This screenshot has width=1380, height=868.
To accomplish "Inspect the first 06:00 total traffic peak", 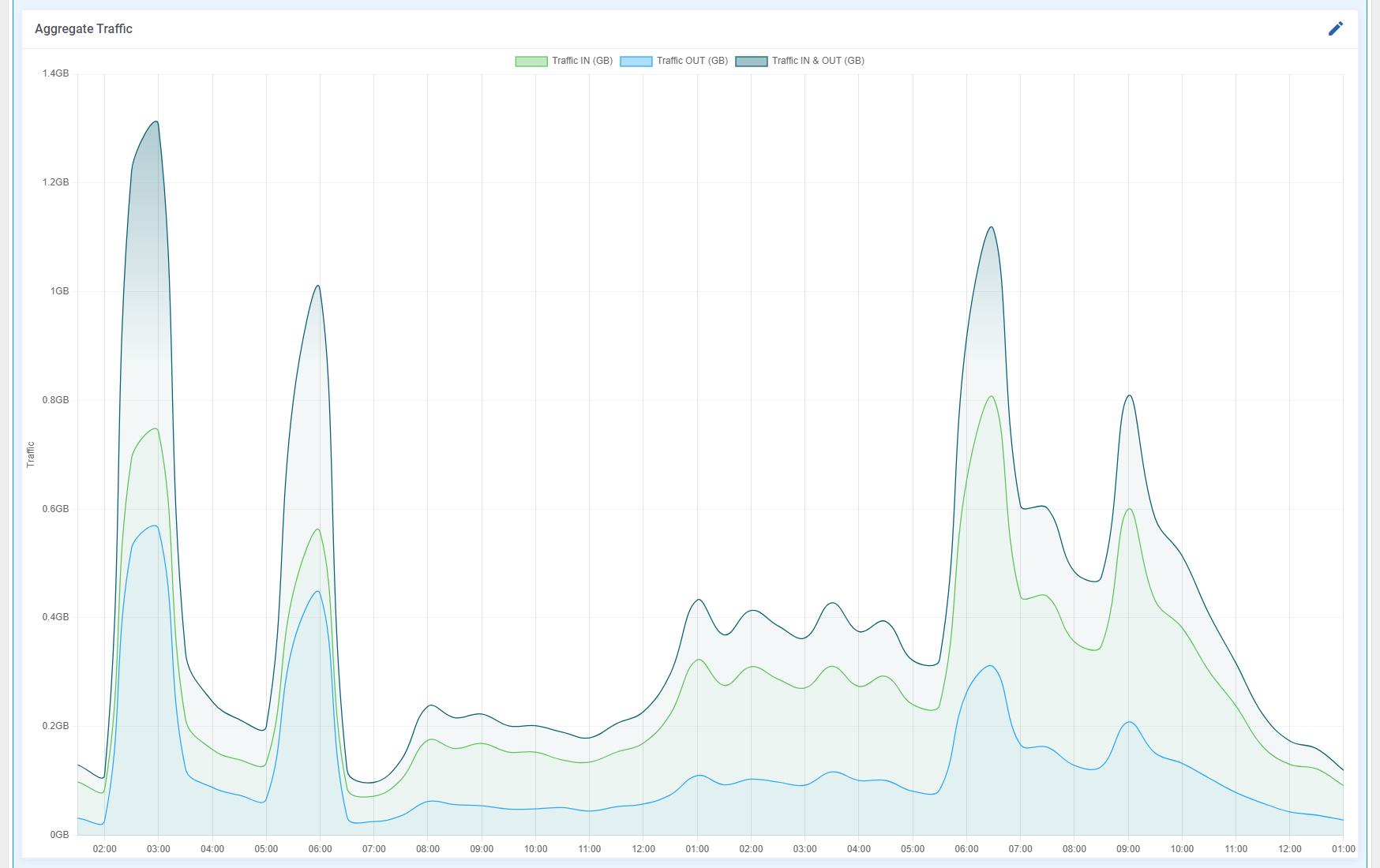I will click(x=318, y=286).
